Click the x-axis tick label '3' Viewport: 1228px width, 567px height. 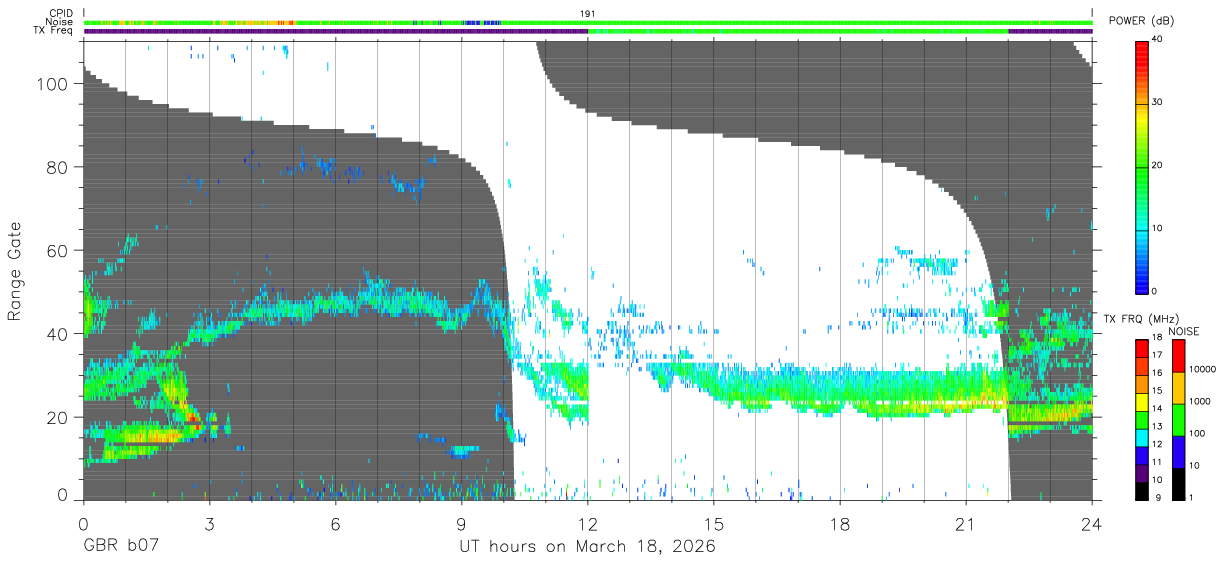(209, 524)
